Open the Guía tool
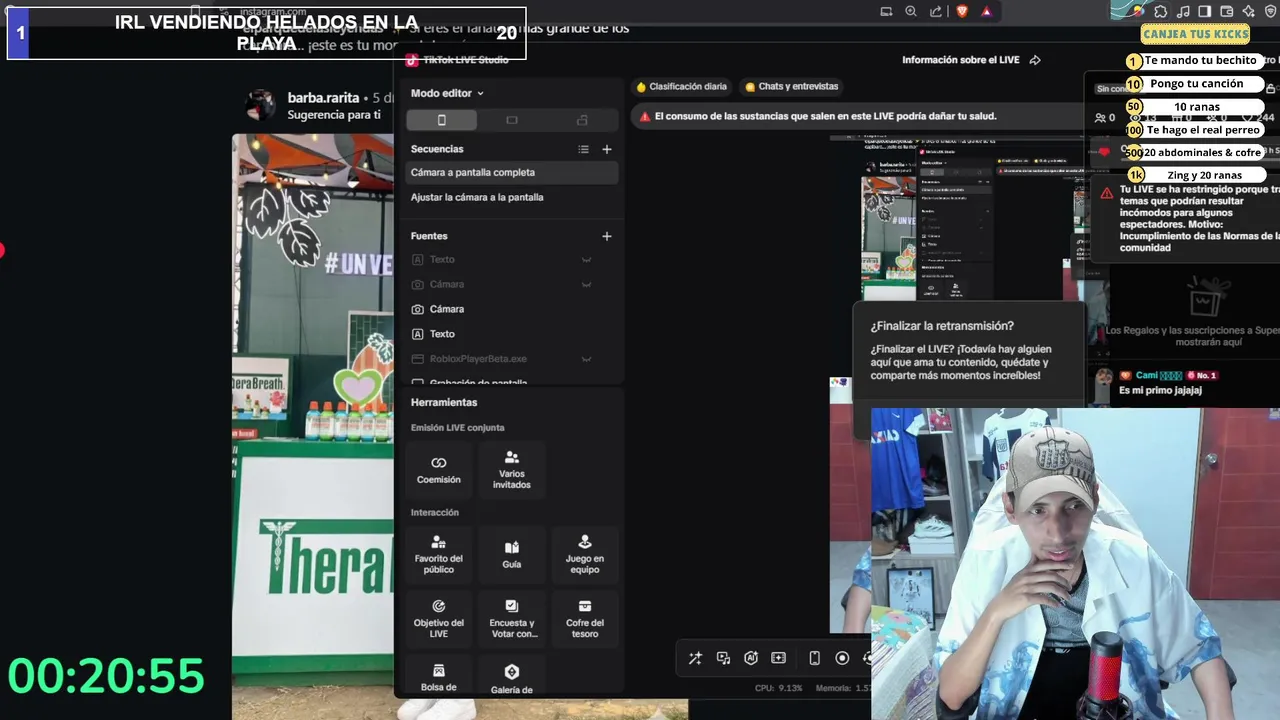Image resolution: width=1280 pixels, height=720 pixels. click(511, 555)
